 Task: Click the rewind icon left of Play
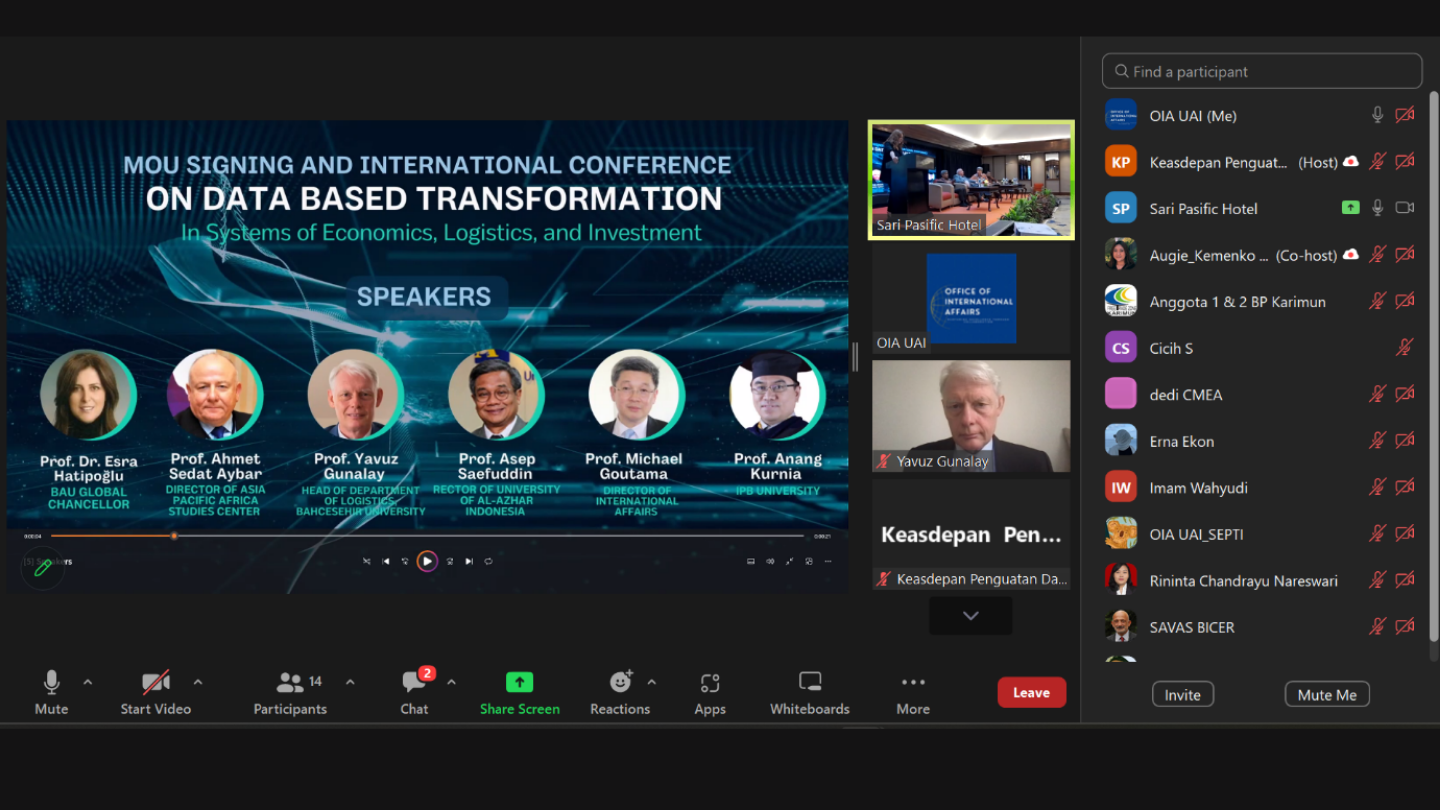coord(405,561)
